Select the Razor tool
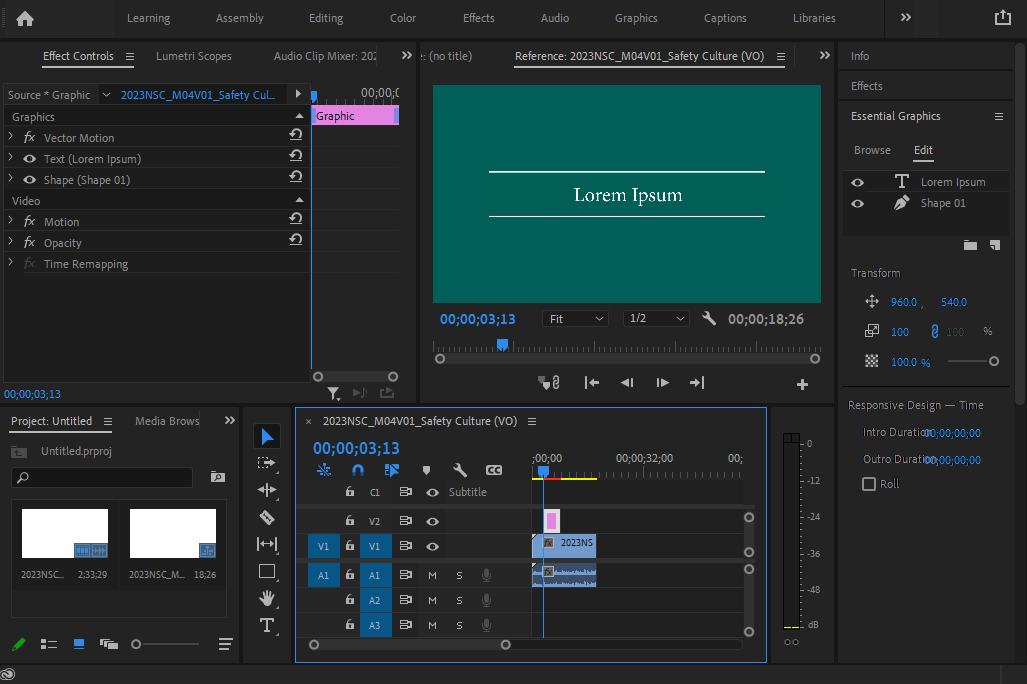 [266, 518]
